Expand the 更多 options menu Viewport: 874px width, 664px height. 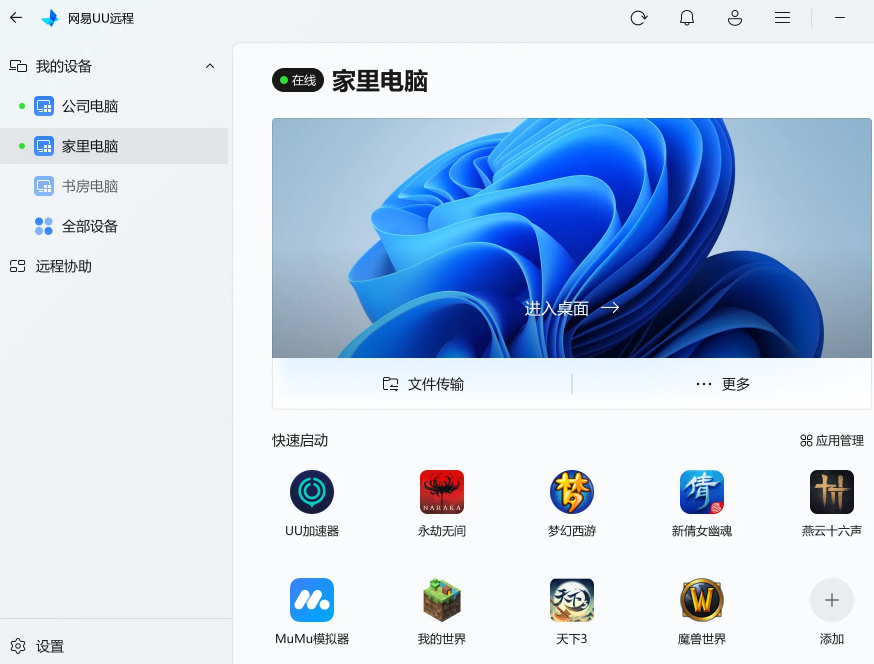[723, 384]
